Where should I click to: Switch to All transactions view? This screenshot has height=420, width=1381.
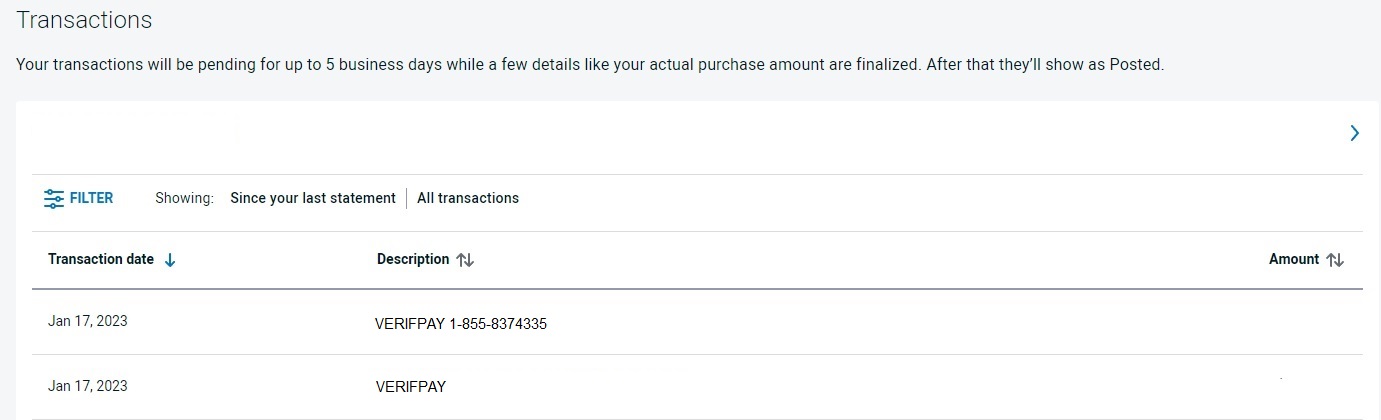[x=468, y=198]
